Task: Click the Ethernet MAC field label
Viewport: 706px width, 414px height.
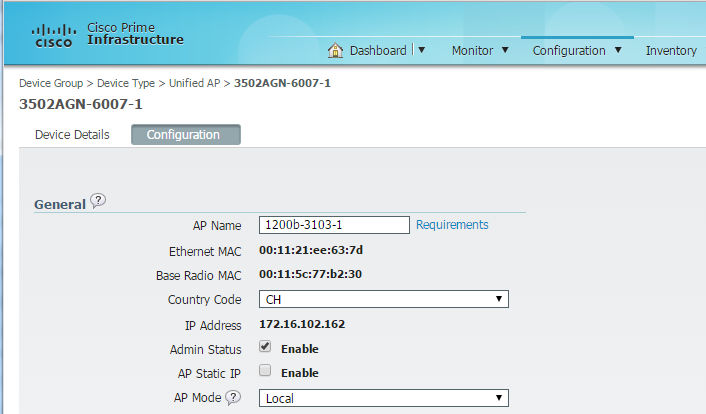Action: 205,251
